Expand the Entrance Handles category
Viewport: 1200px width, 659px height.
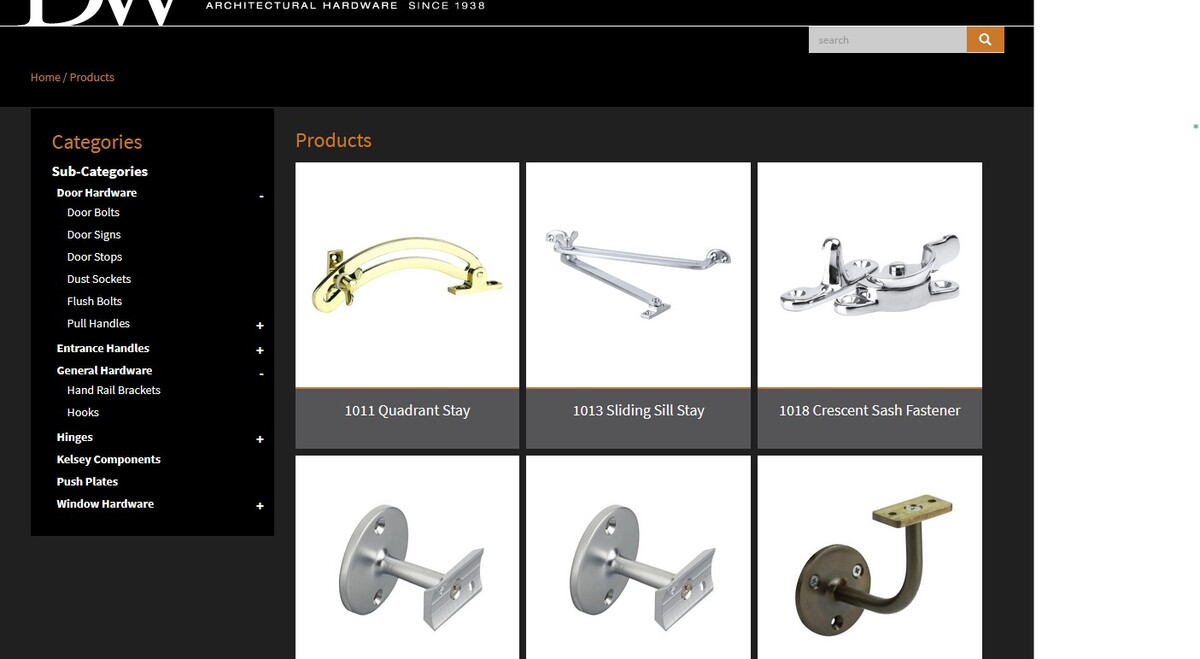point(260,351)
